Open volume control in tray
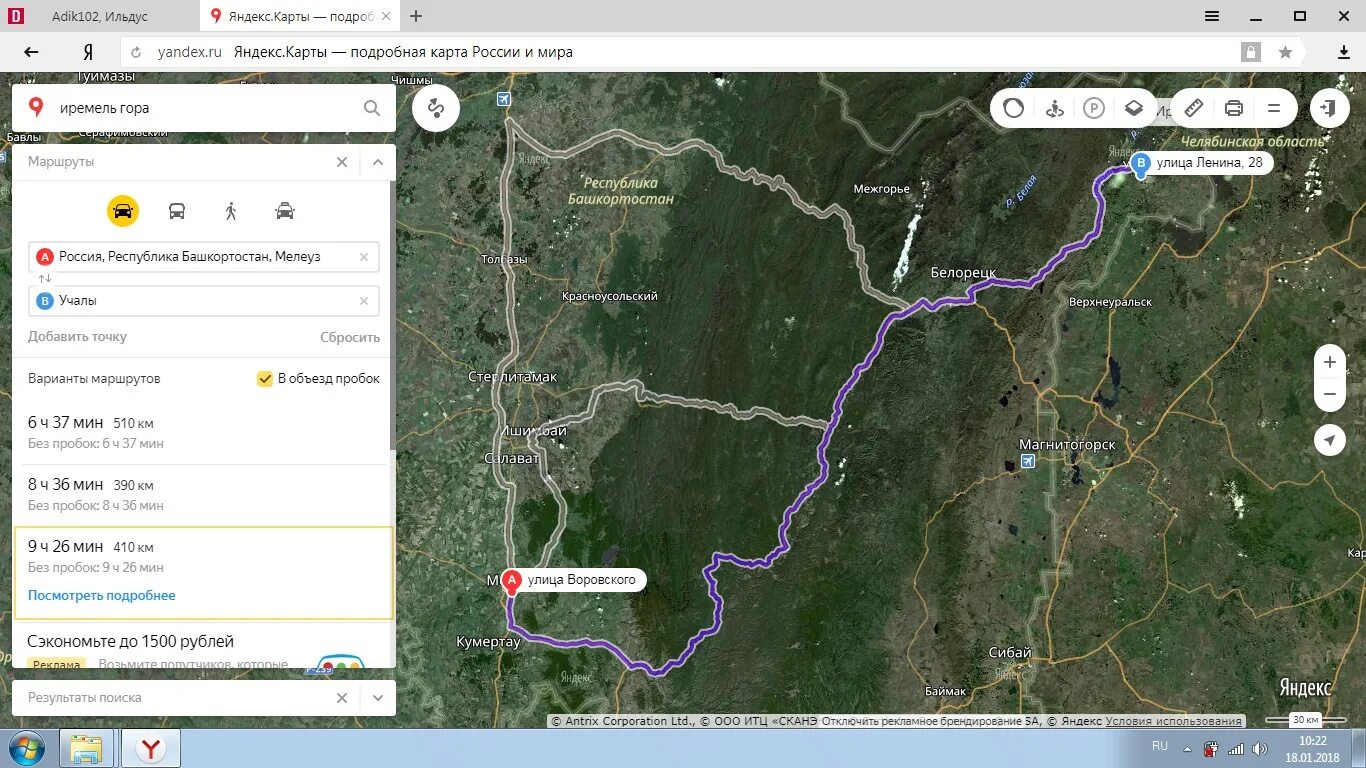 1259,748
